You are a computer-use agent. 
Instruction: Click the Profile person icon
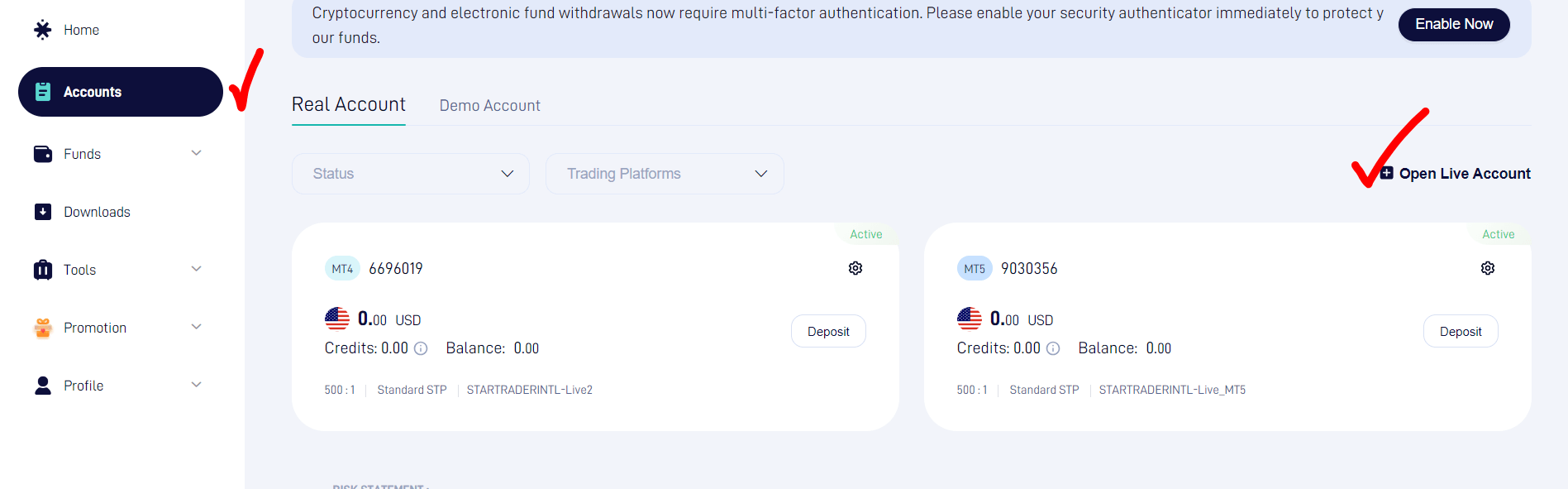[x=43, y=386]
